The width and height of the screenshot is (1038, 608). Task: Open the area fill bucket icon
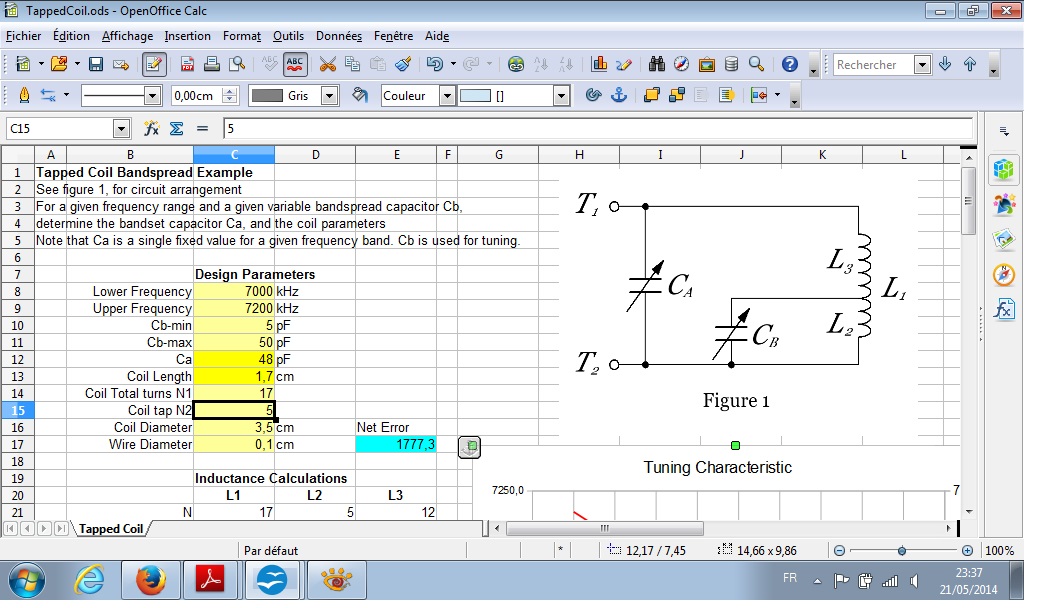[x=359, y=95]
